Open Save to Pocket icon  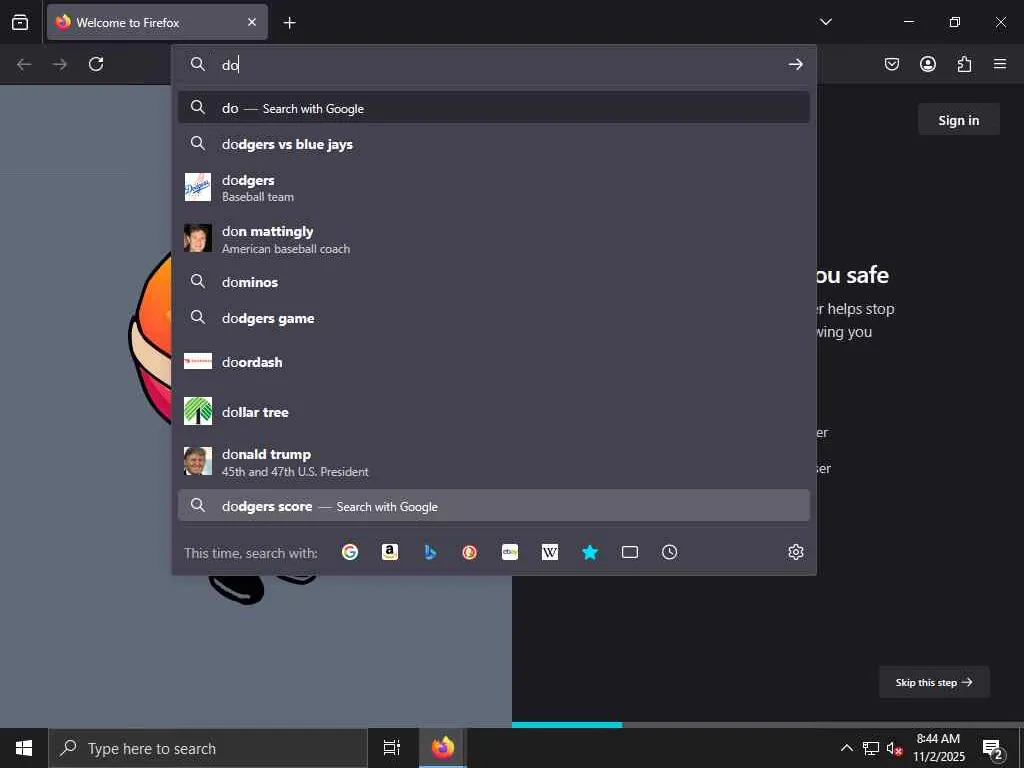tap(891, 64)
